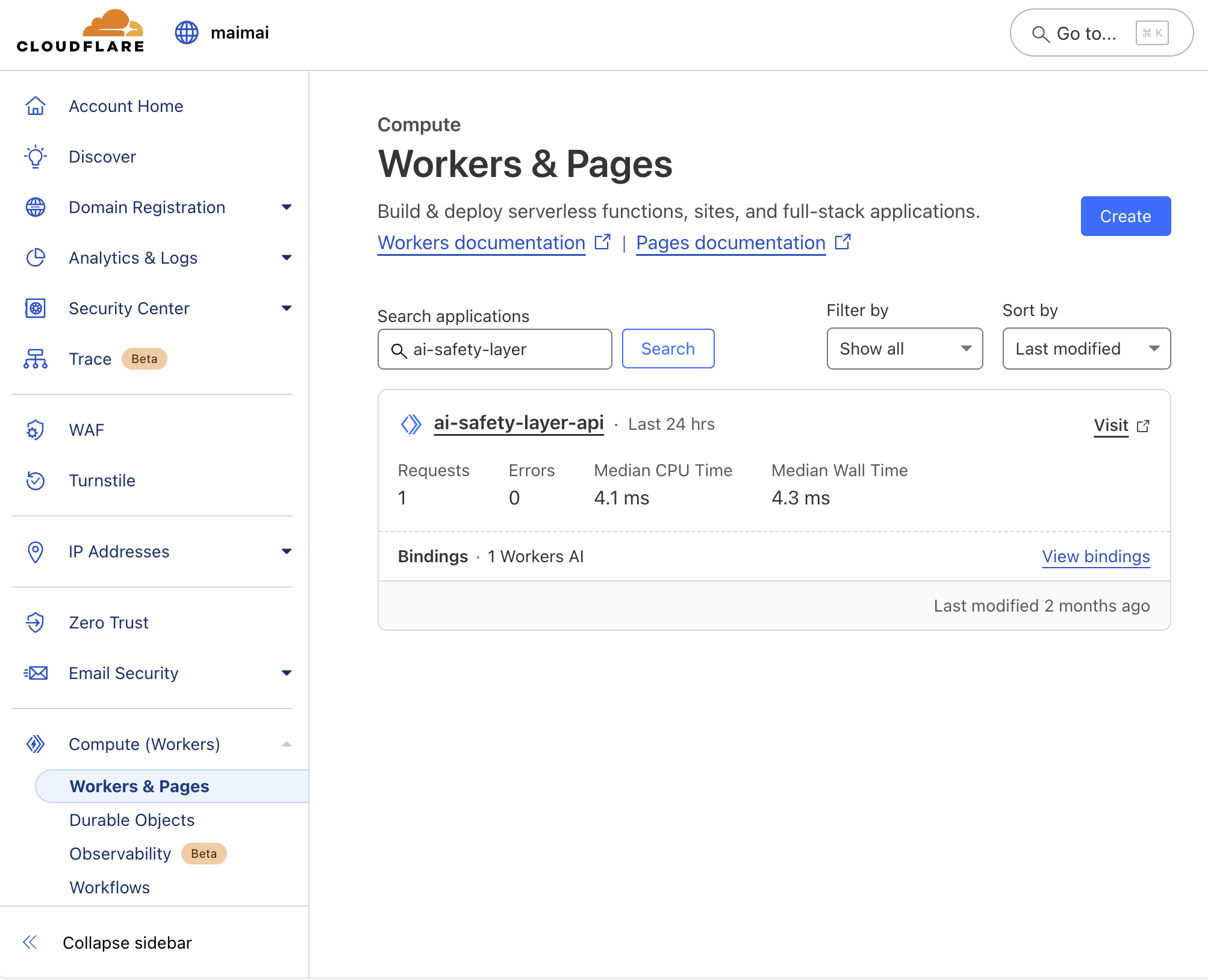Open the Workers documentation link
The height and width of the screenshot is (980, 1208).
coord(481,243)
